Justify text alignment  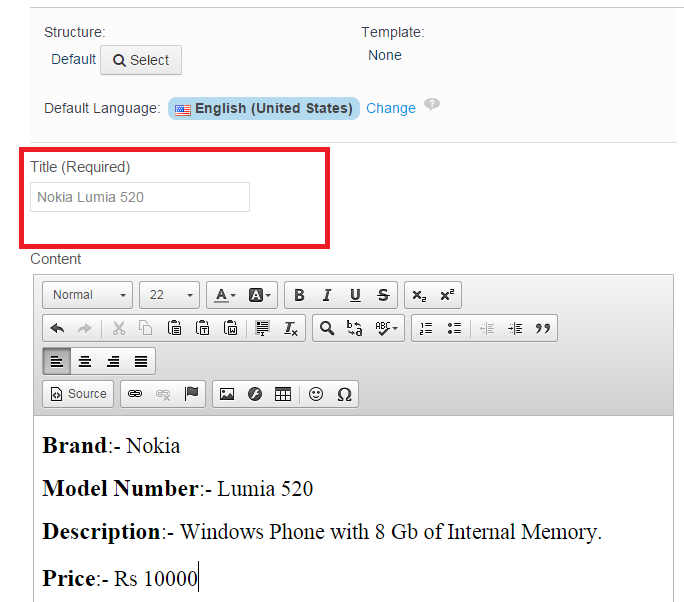(x=141, y=361)
